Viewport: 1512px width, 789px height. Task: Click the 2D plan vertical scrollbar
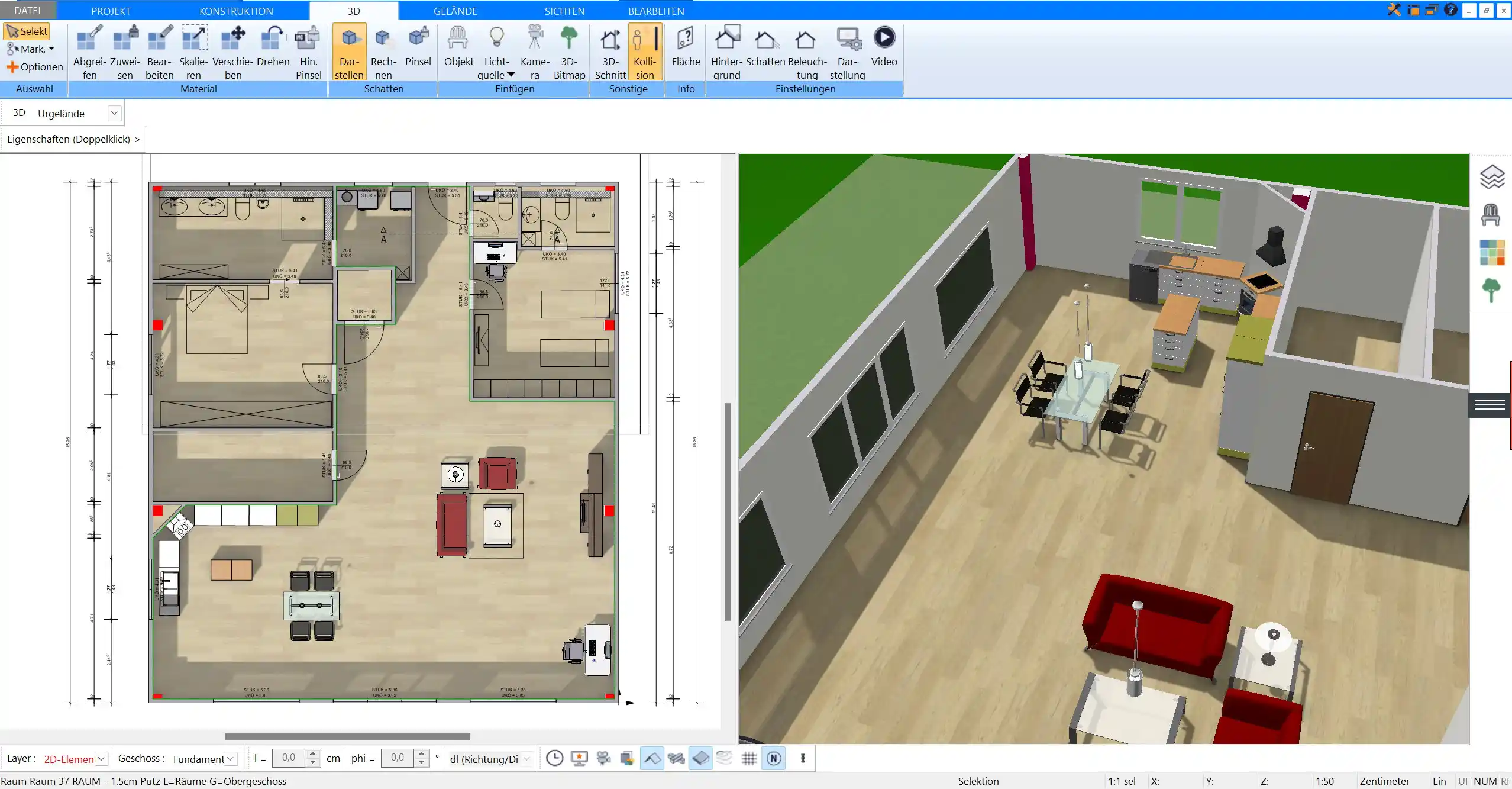click(728, 512)
